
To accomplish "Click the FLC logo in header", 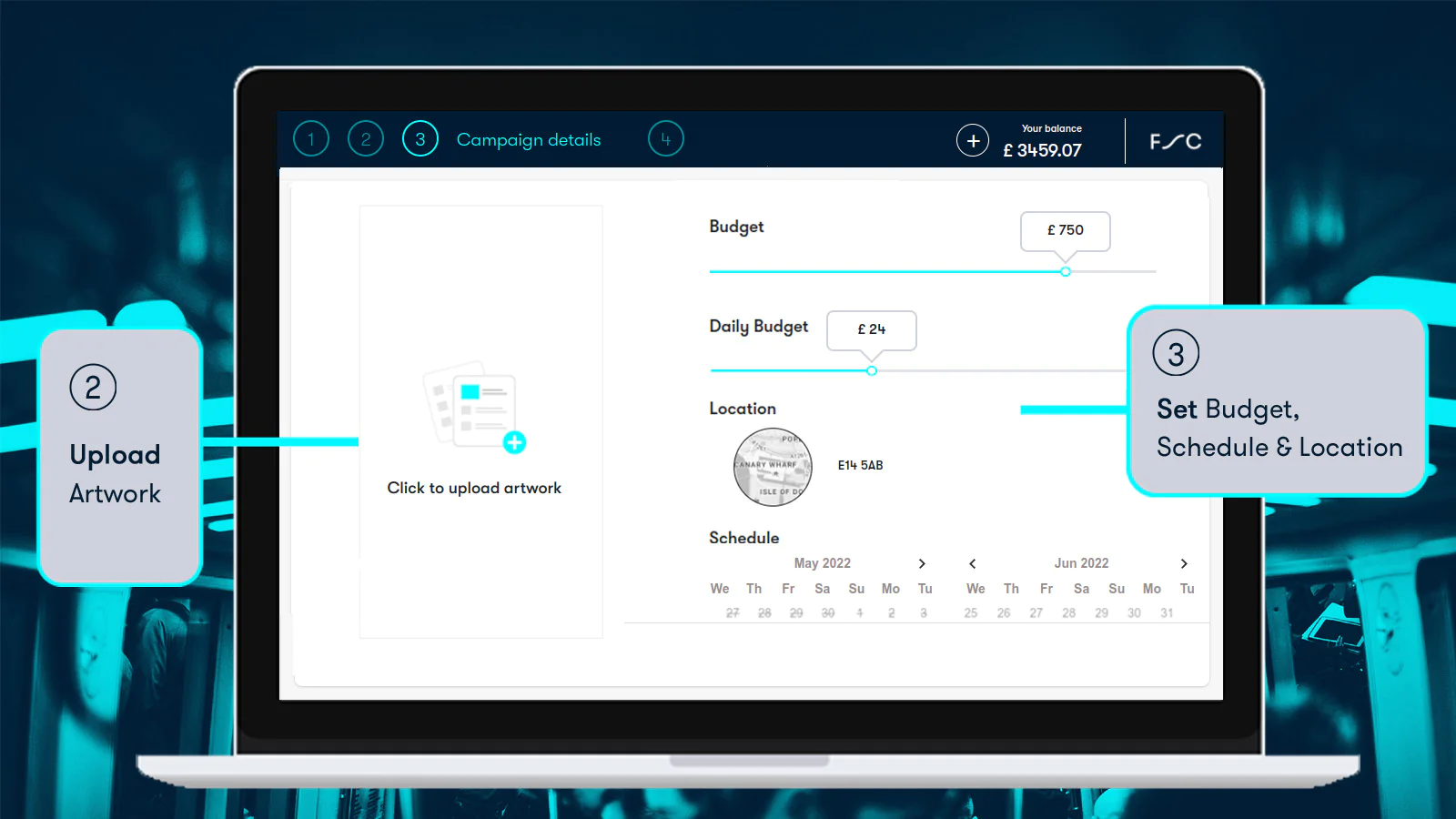I will pos(1175,141).
